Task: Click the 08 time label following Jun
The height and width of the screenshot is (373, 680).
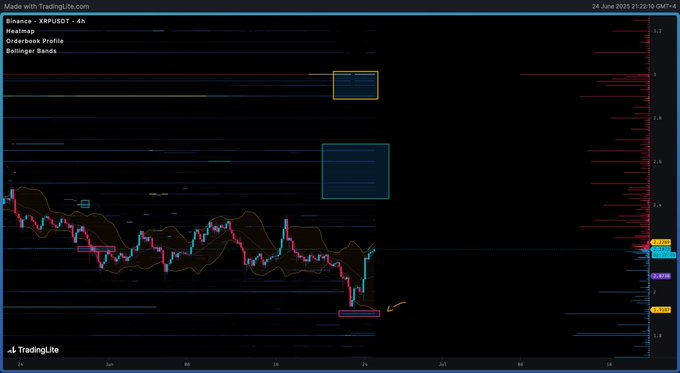Action: [187, 364]
